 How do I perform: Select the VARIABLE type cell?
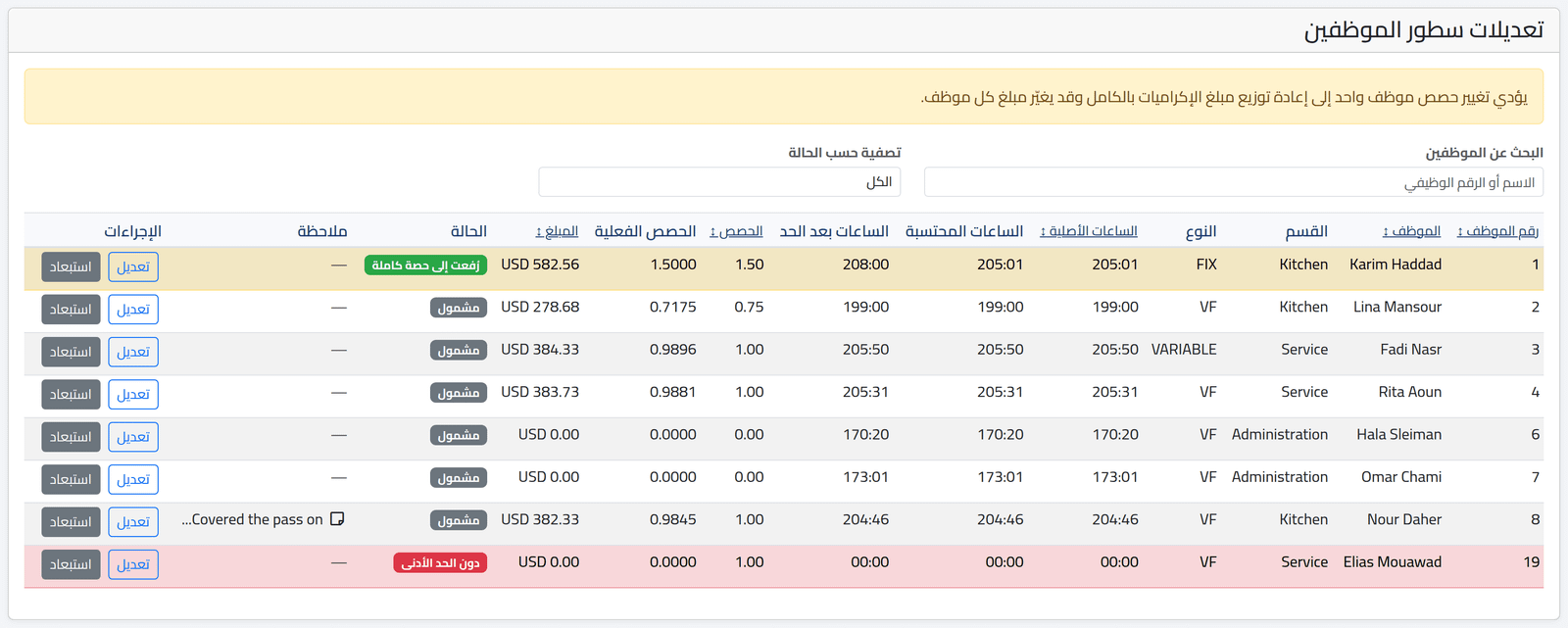[1184, 349]
